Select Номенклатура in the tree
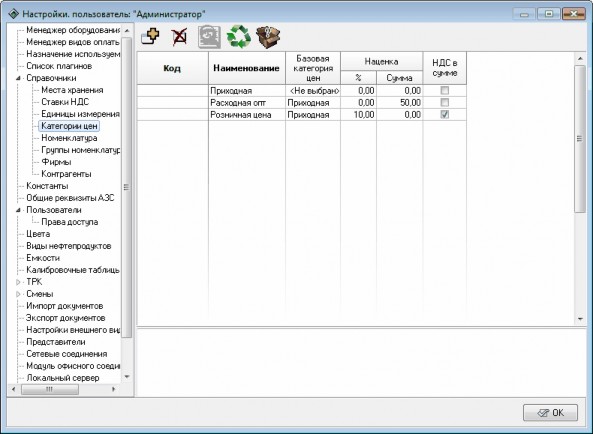Image resolution: width=593 pixels, height=434 pixels. tap(69, 138)
